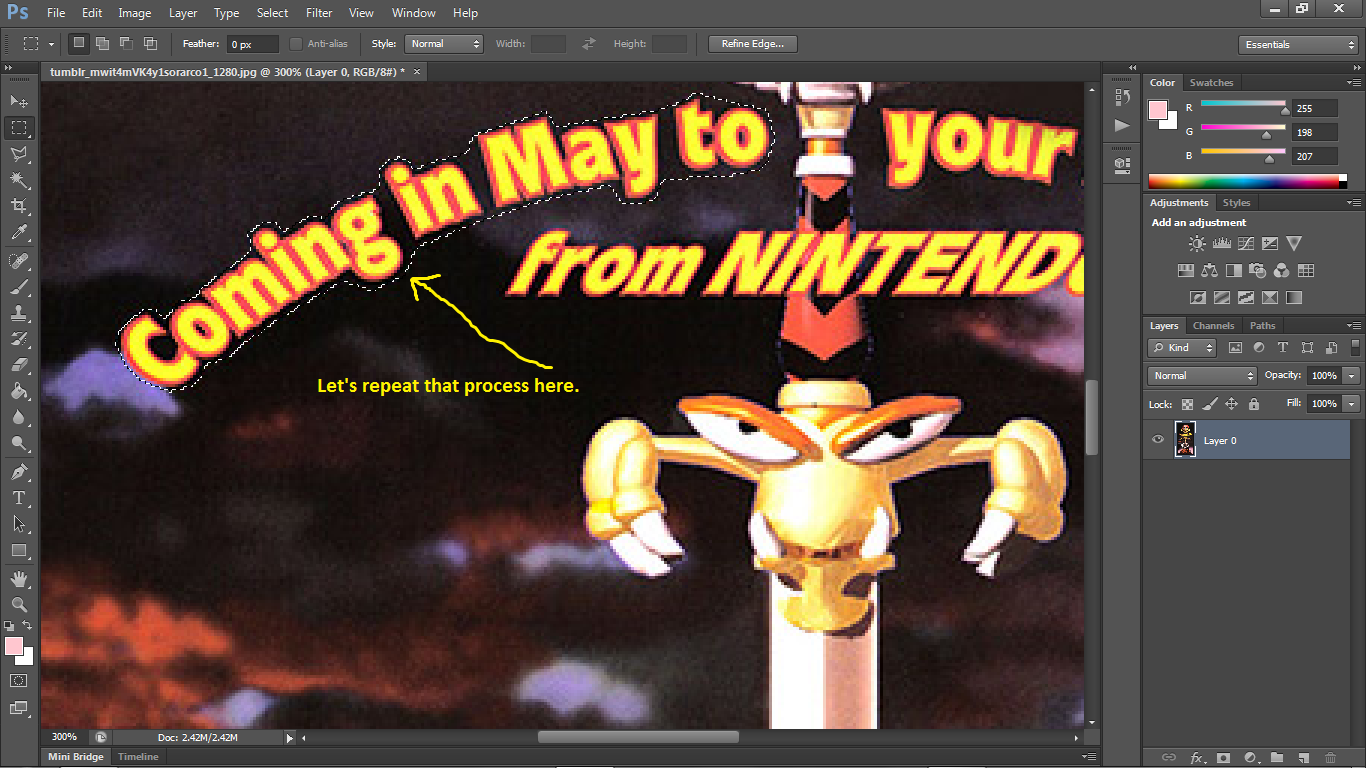Expand the Doc info status arrow

(290, 738)
